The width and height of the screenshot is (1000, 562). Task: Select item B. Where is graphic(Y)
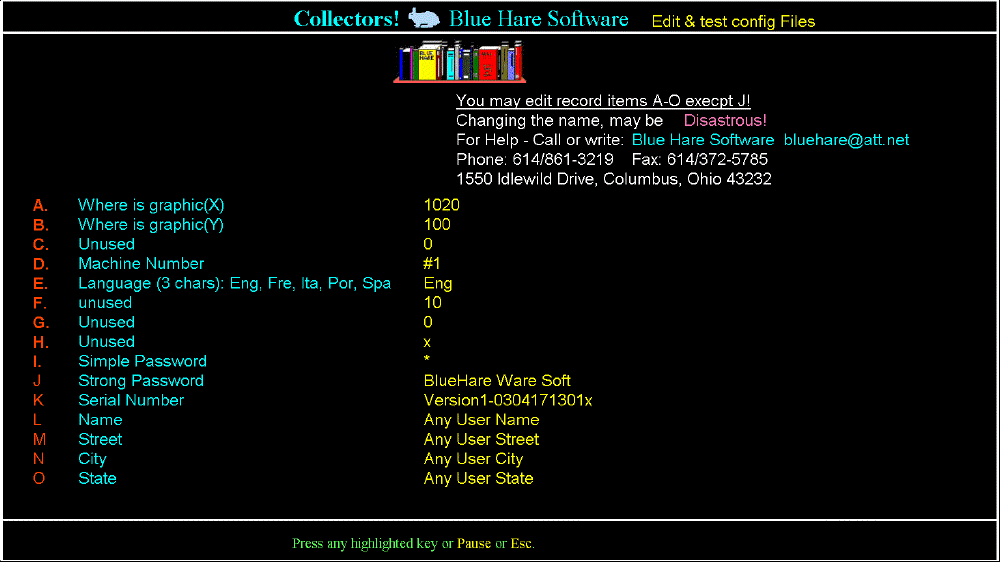(41, 225)
